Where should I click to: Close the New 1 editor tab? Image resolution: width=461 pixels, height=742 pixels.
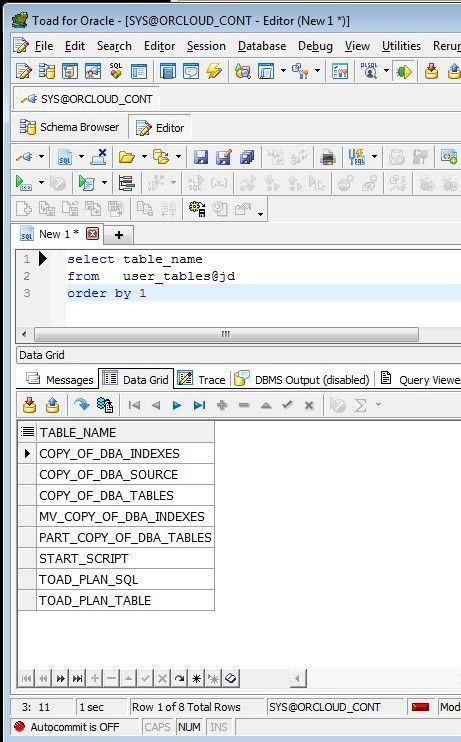(93, 234)
